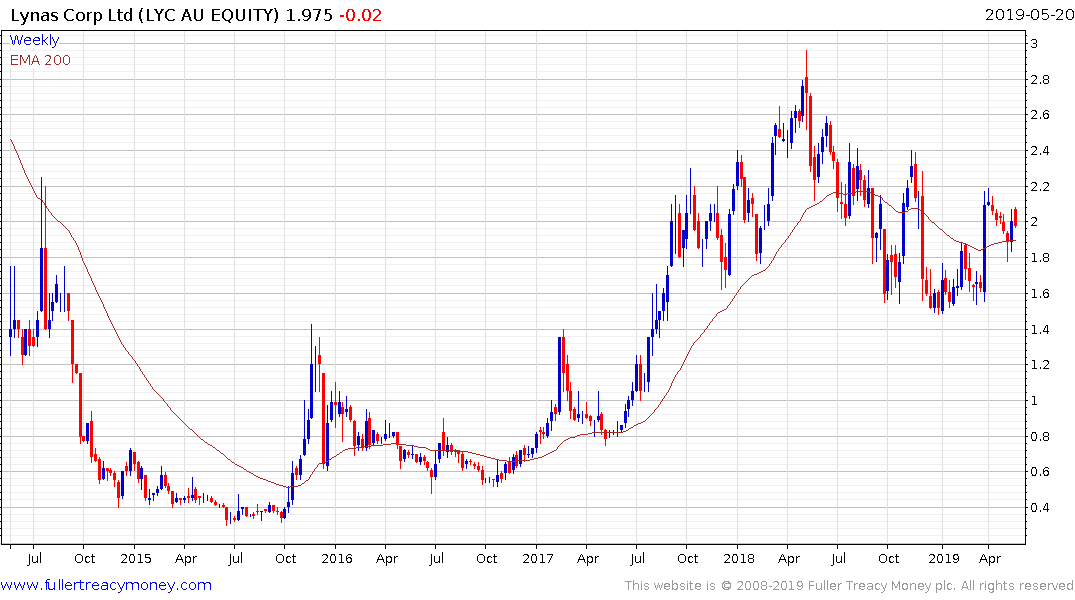Select the y-axis value 1.8
This screenshot has height=600, width=1075.
tap(1040, 258)
